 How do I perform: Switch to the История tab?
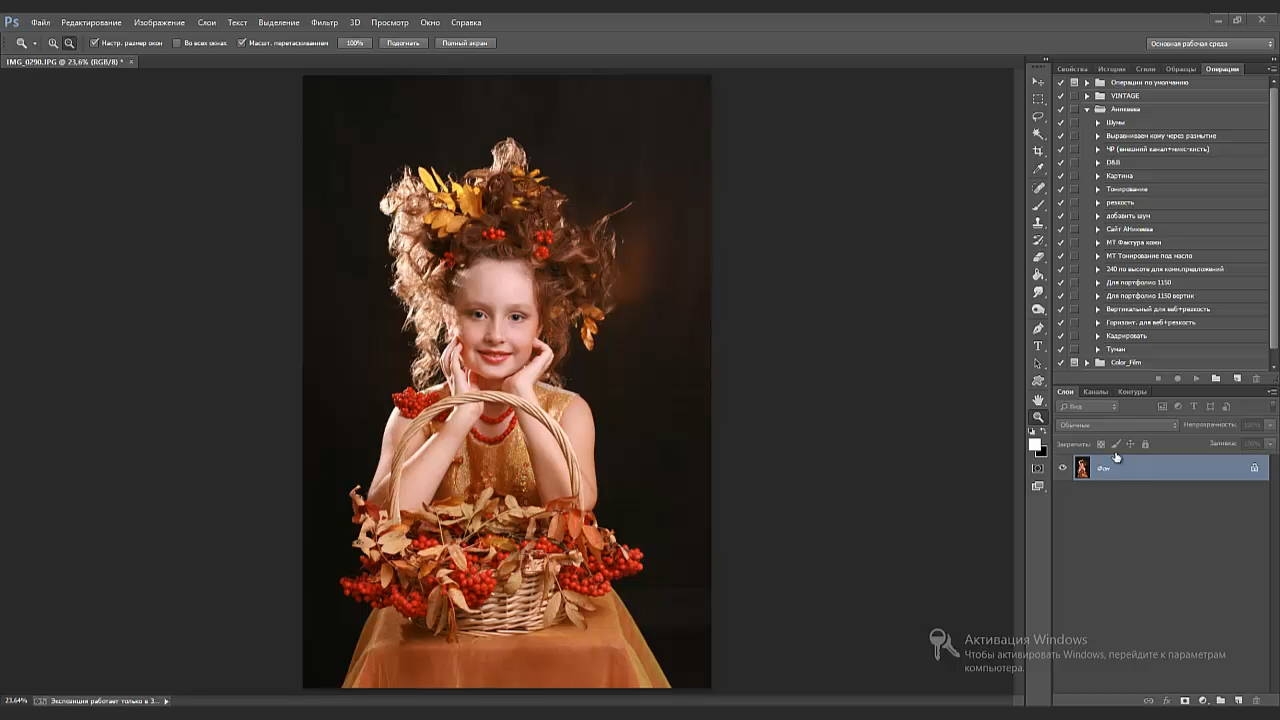[1111, 69]
